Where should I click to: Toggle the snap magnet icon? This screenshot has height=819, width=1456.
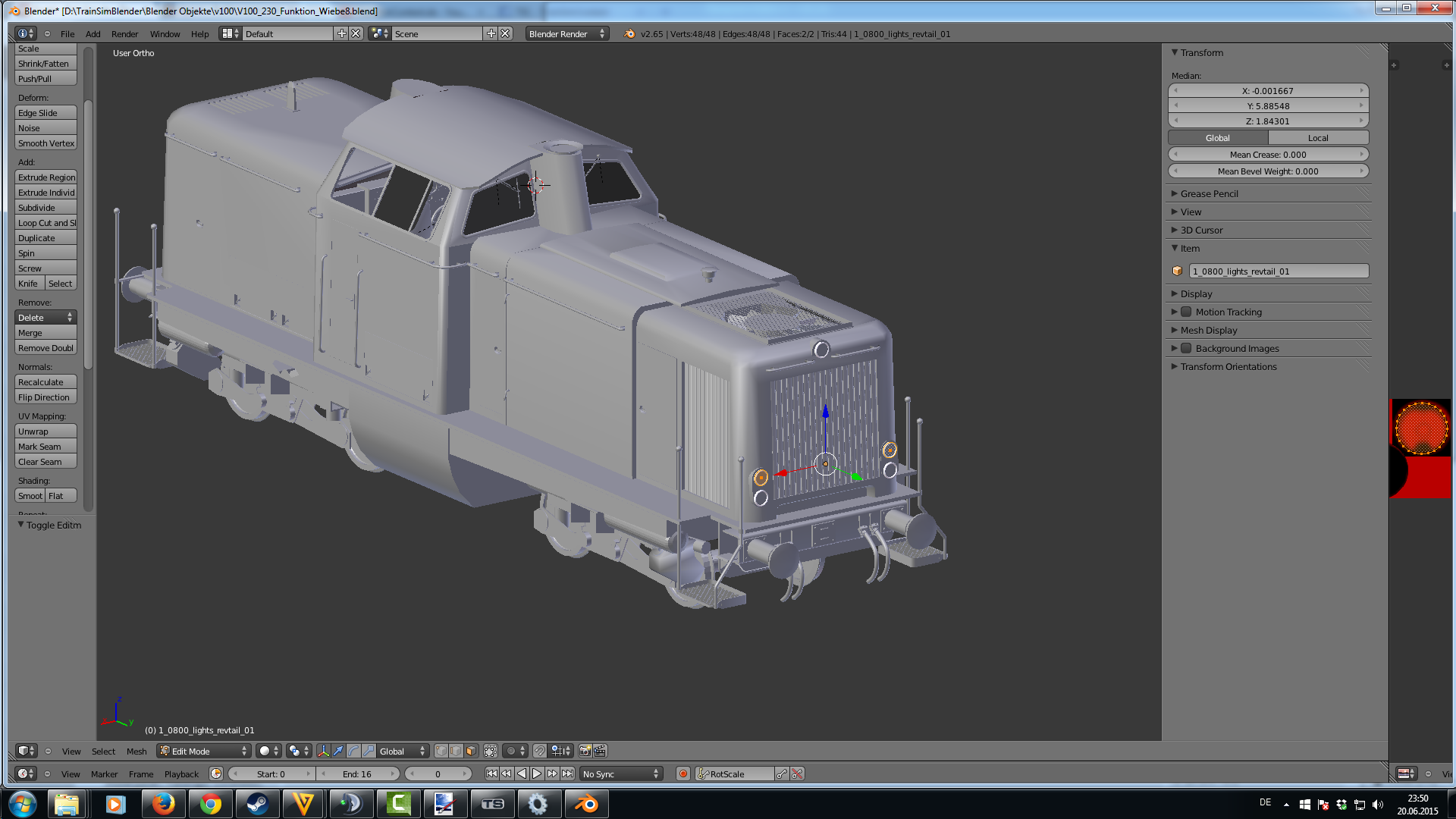pos(539,751)
